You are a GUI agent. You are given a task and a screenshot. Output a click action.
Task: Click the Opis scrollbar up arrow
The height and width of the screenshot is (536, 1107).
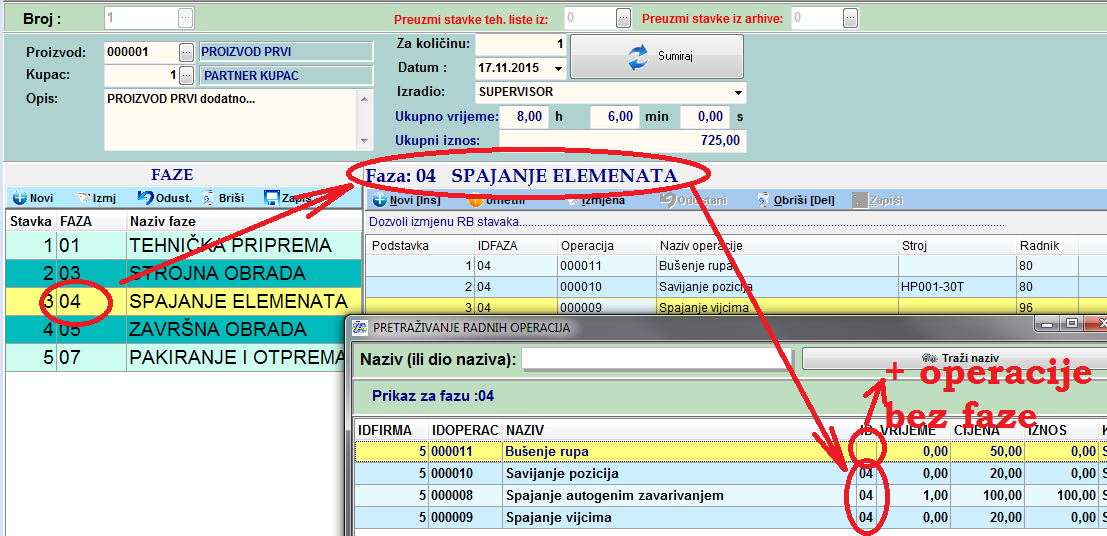pos(364,98)
